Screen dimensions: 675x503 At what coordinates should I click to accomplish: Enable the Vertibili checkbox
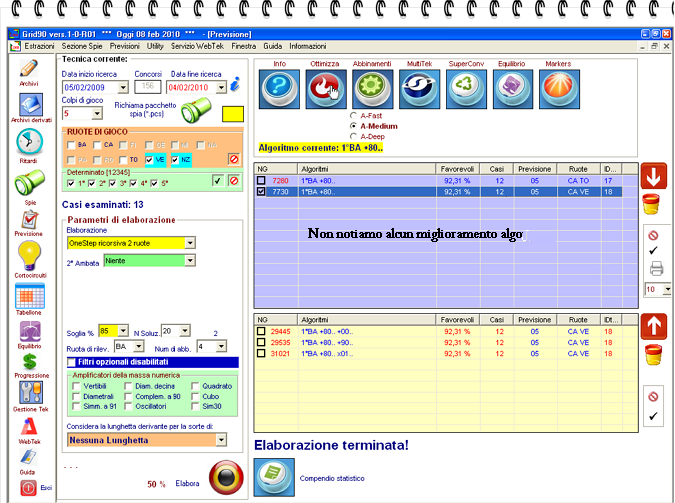pos(78,386)
